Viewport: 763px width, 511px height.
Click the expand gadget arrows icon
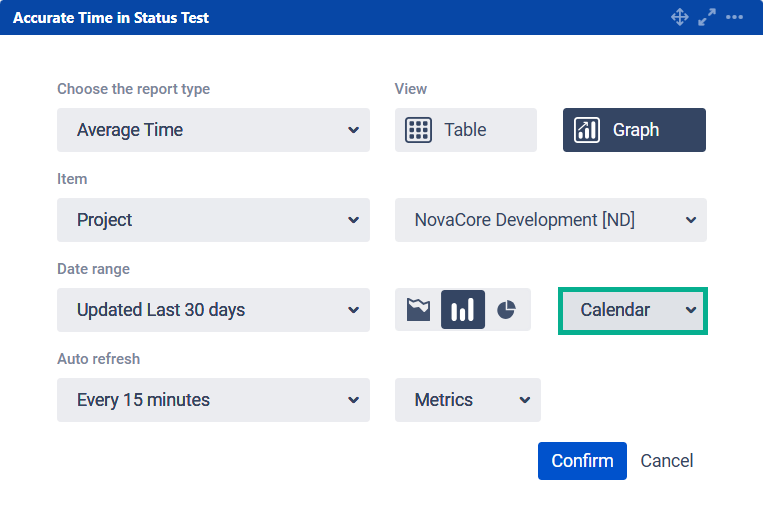(x=707, y=17)
